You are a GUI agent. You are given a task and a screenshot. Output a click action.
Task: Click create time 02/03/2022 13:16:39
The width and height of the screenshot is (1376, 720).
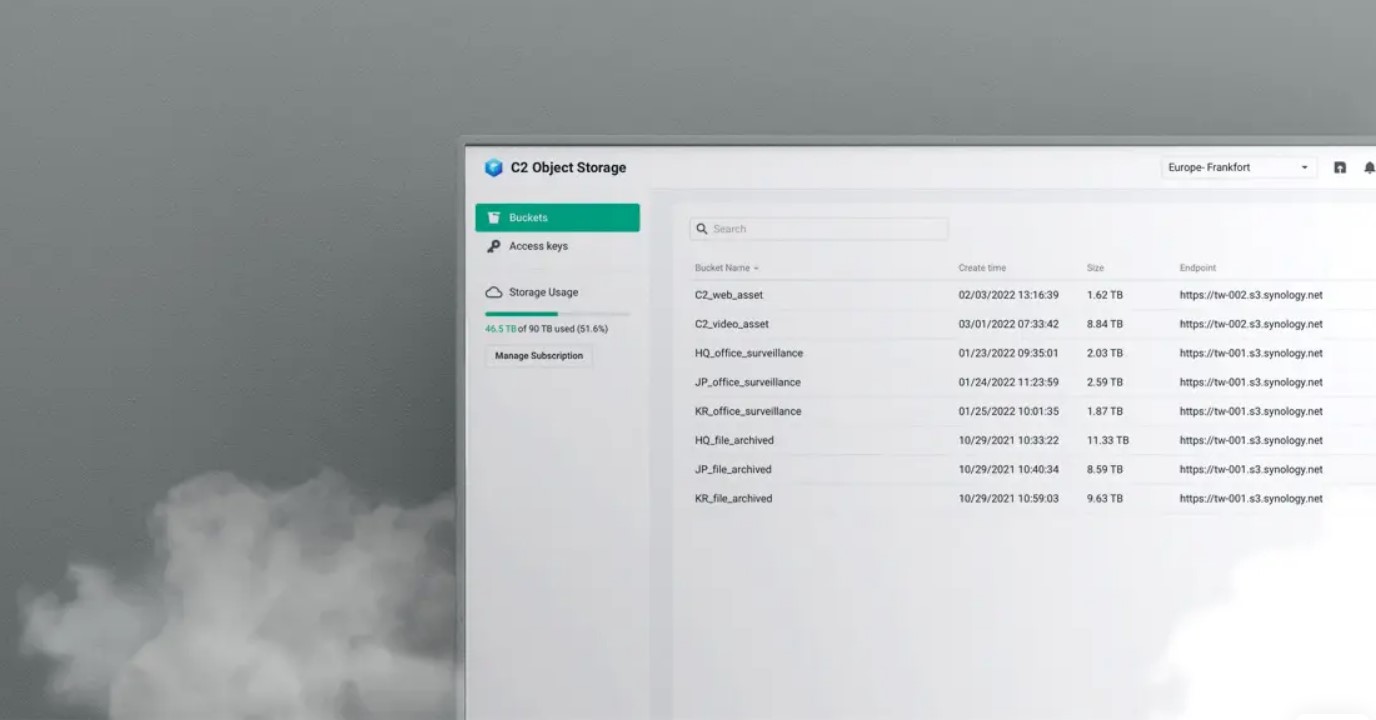pos(1008,295)
